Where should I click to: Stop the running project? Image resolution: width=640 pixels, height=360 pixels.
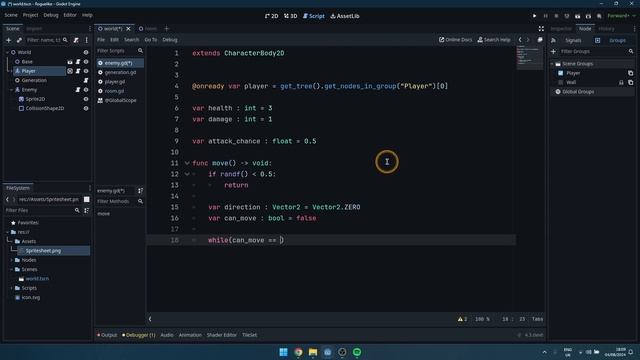click(x=556, y=16)
